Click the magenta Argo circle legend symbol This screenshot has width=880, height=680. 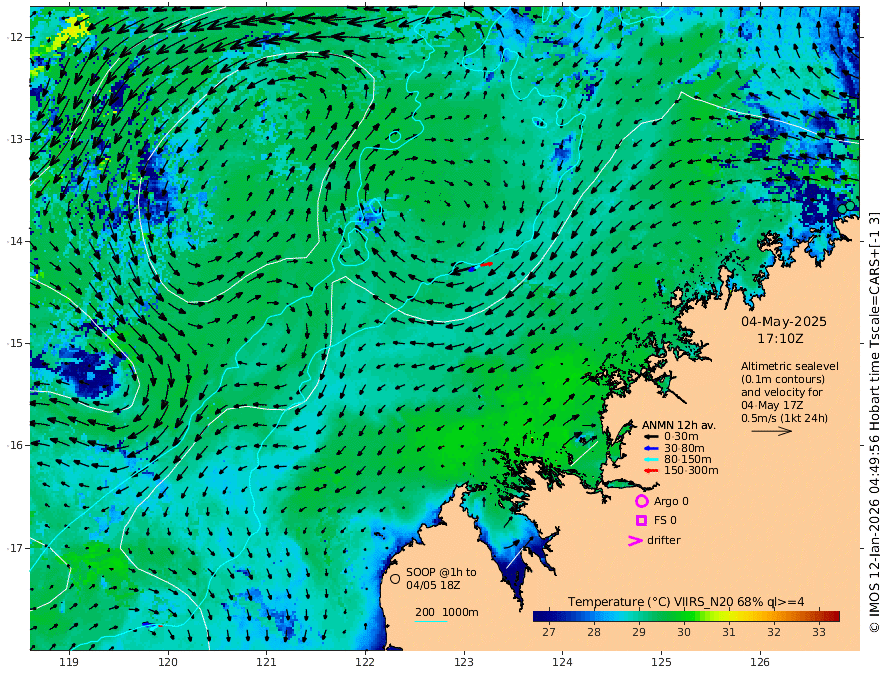click(641, 501)
